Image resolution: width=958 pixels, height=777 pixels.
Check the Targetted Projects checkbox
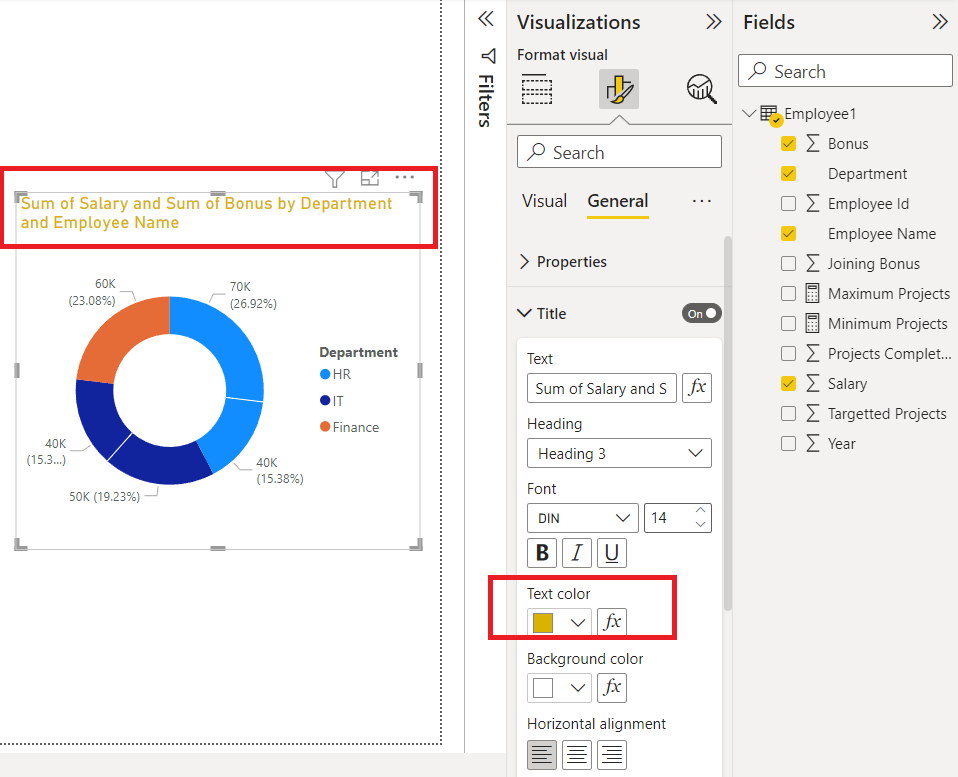point(788,414)
